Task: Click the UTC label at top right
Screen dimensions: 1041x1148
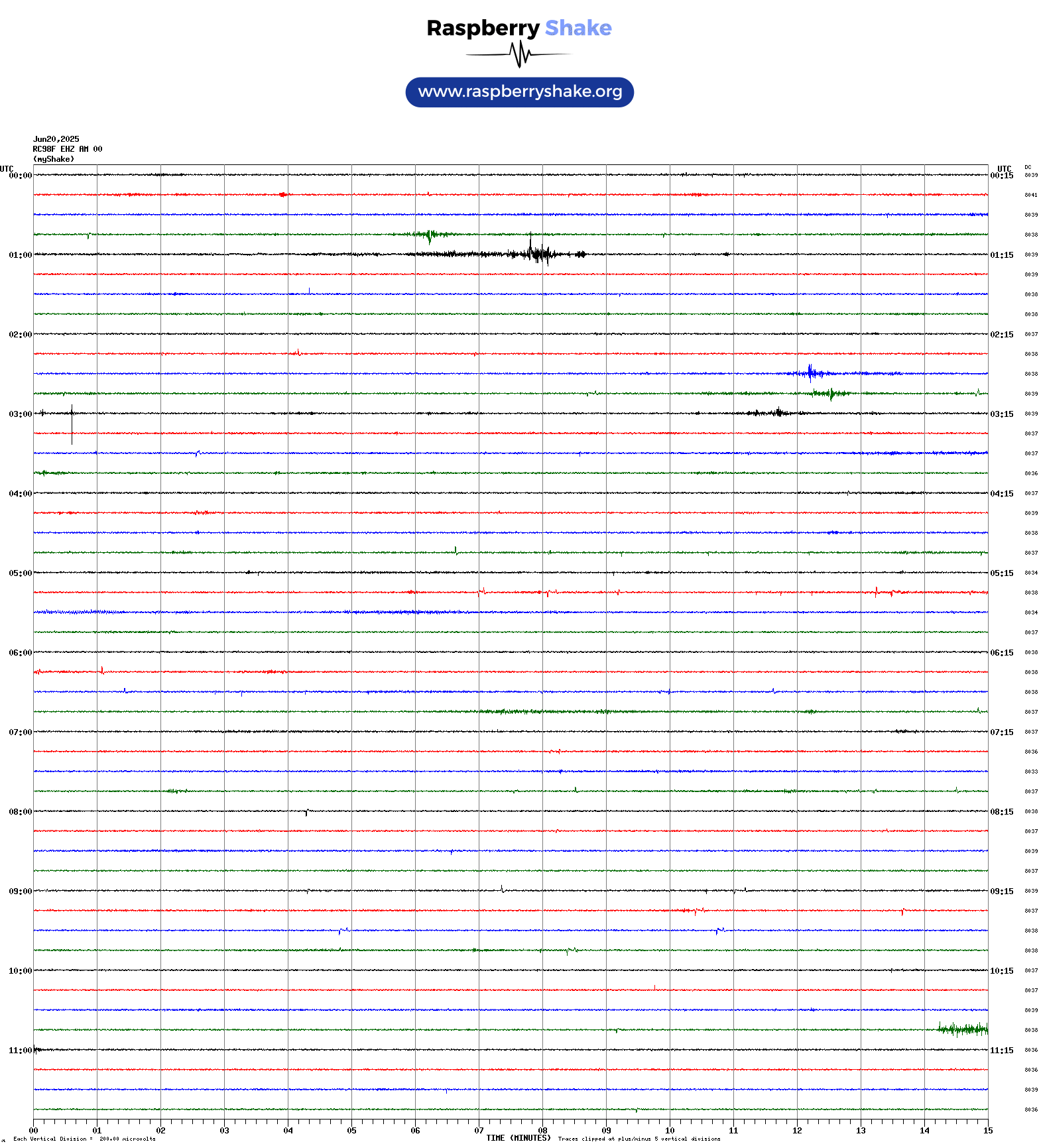Action: click(1005, 168)
